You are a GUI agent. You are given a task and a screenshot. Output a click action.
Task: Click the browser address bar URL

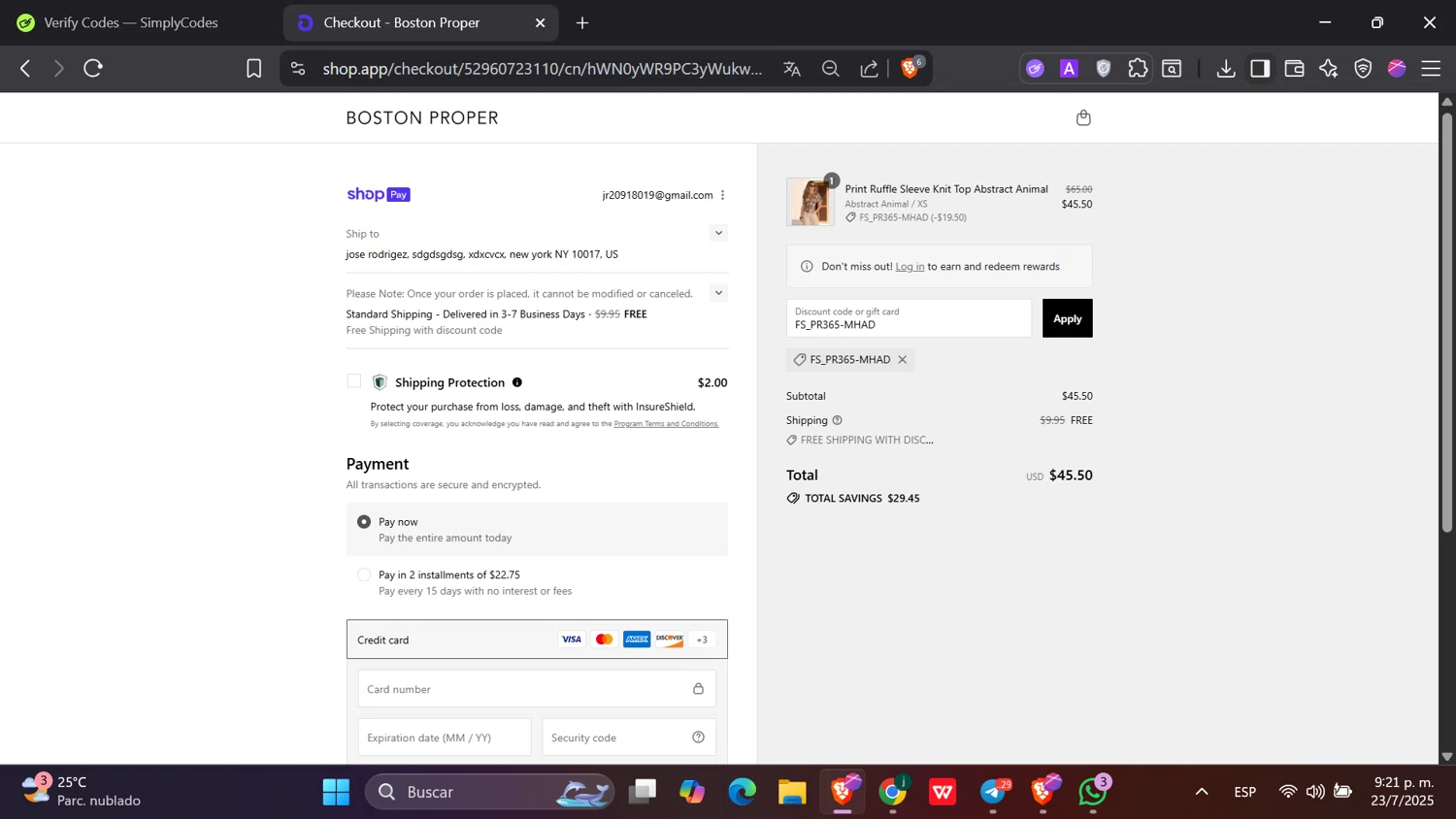coord(542,69)
